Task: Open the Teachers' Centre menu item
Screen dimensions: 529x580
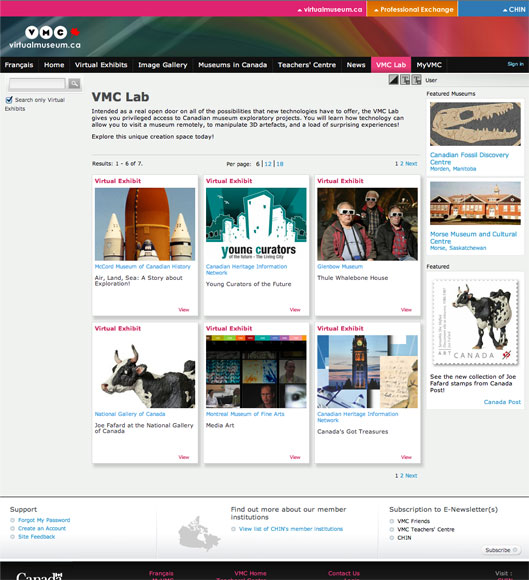Action: (307, 65)
